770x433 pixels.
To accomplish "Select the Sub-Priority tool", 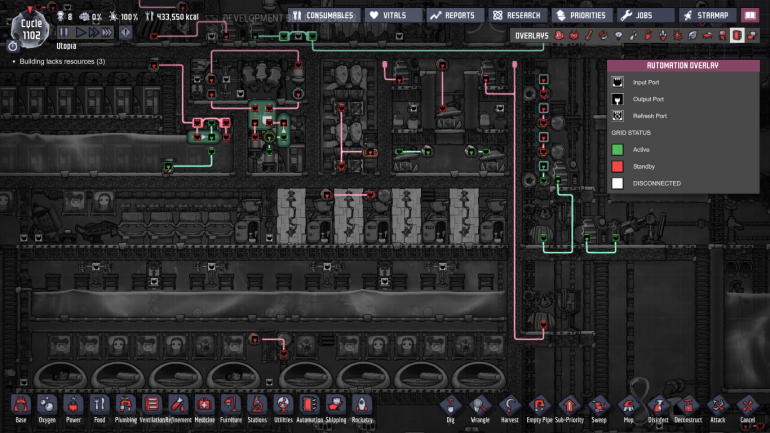I will 569,408.
